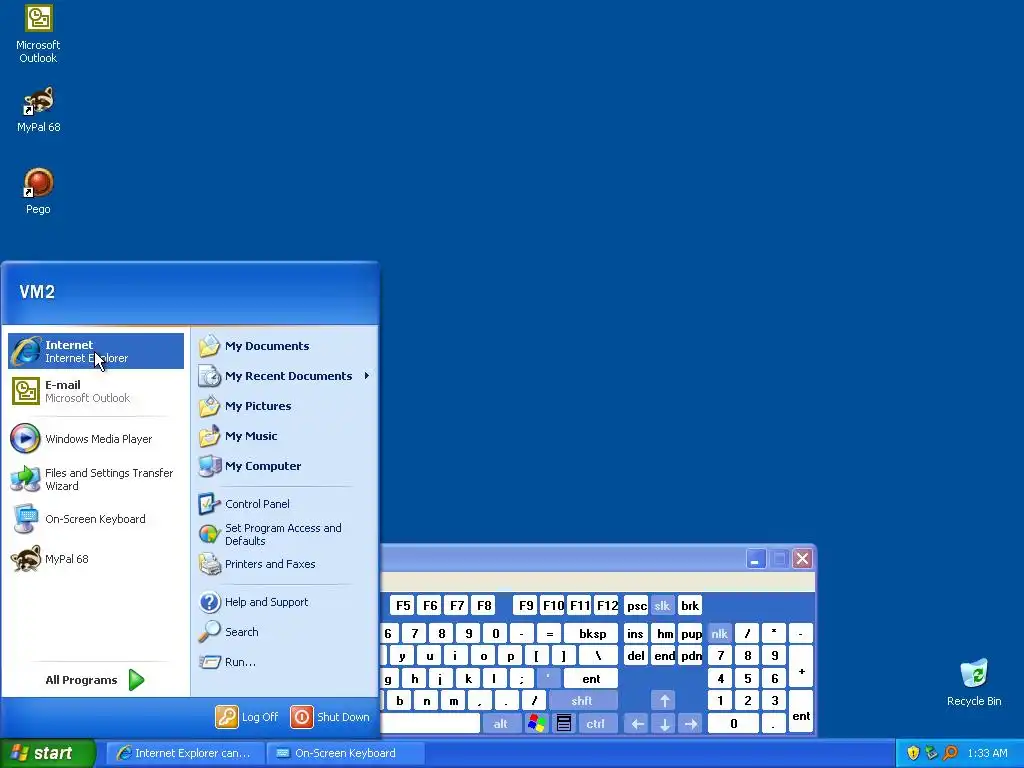This screenshot has width=1024, height=768.
Task: Click the security shield tray icon
Action: 913,753
